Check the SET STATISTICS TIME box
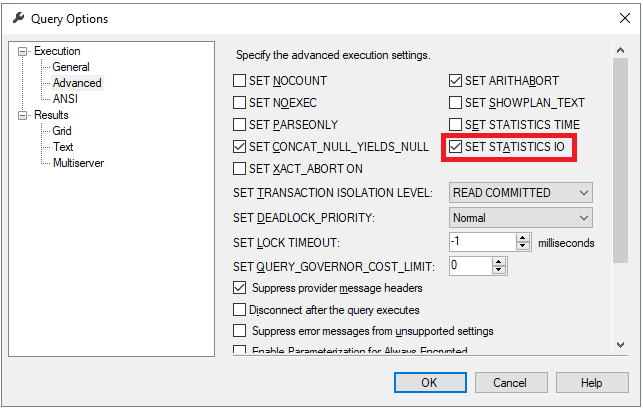 pos(457,125)
